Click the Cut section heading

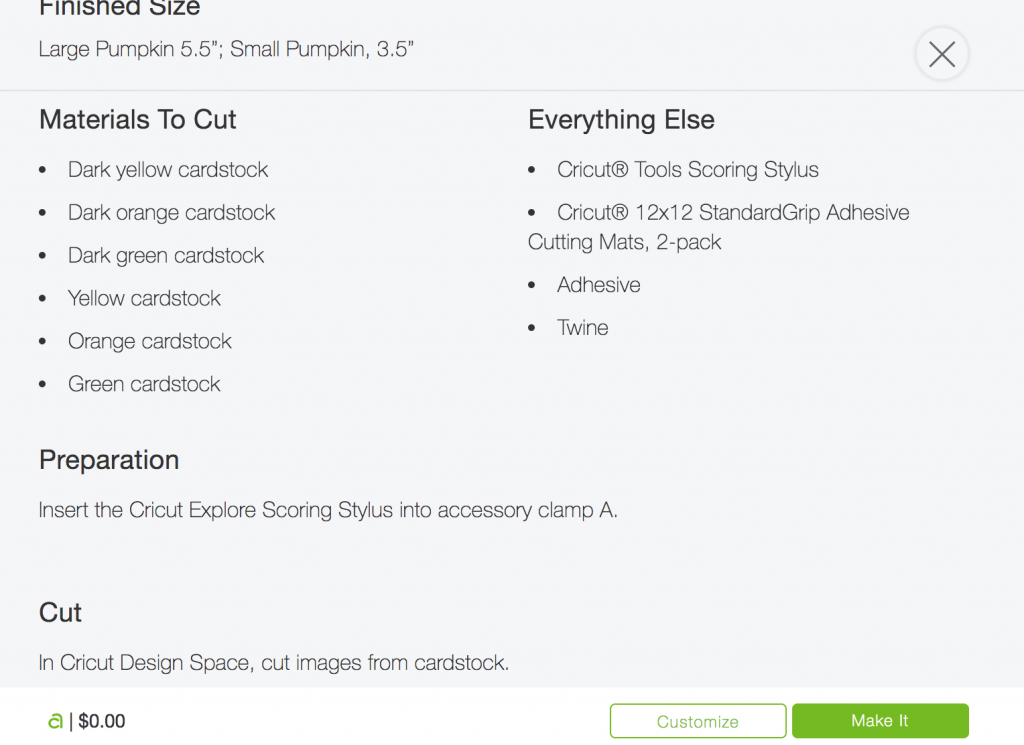pos(60,612)
